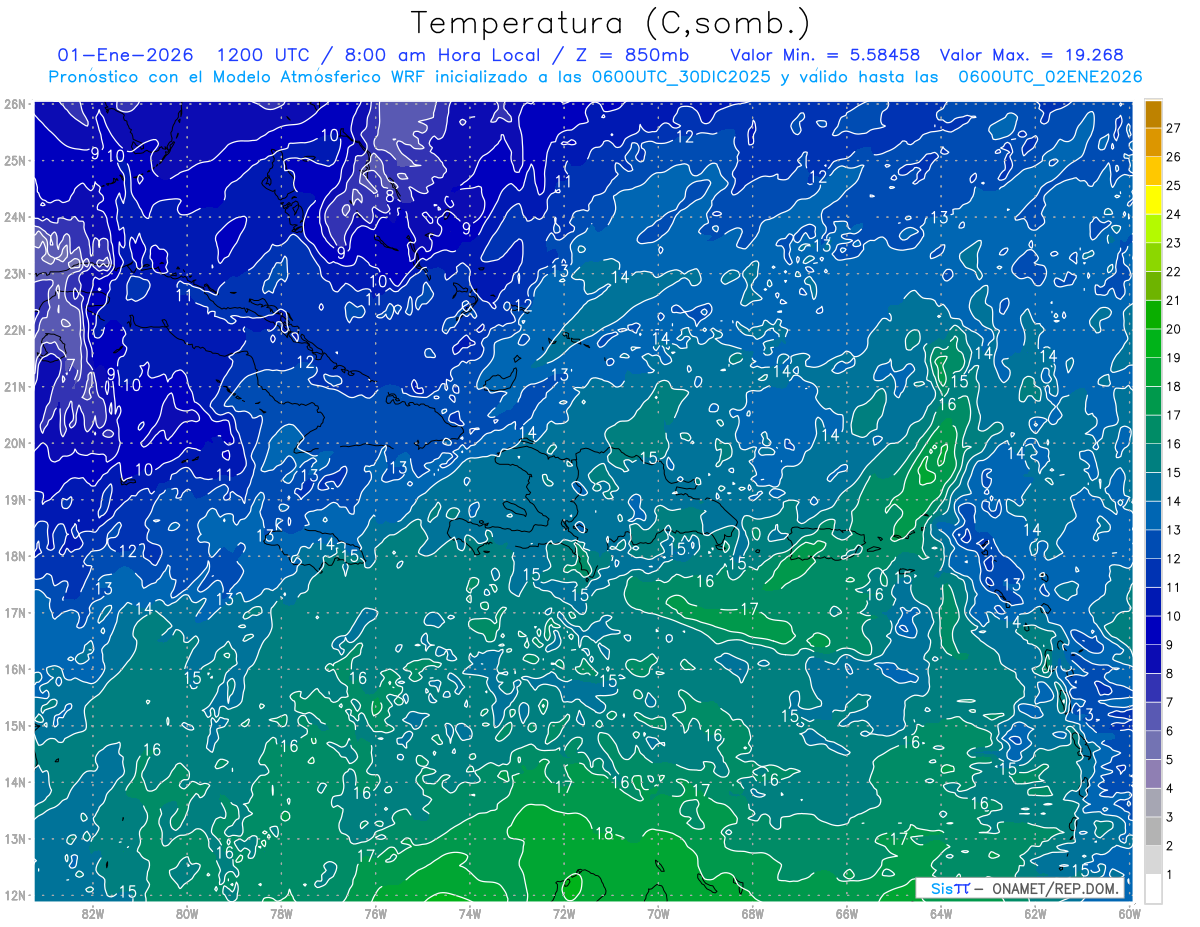This screenshot has height=927, width=1200.
Task: Click the 19N latitude axis label
Action: click(14, 499)
